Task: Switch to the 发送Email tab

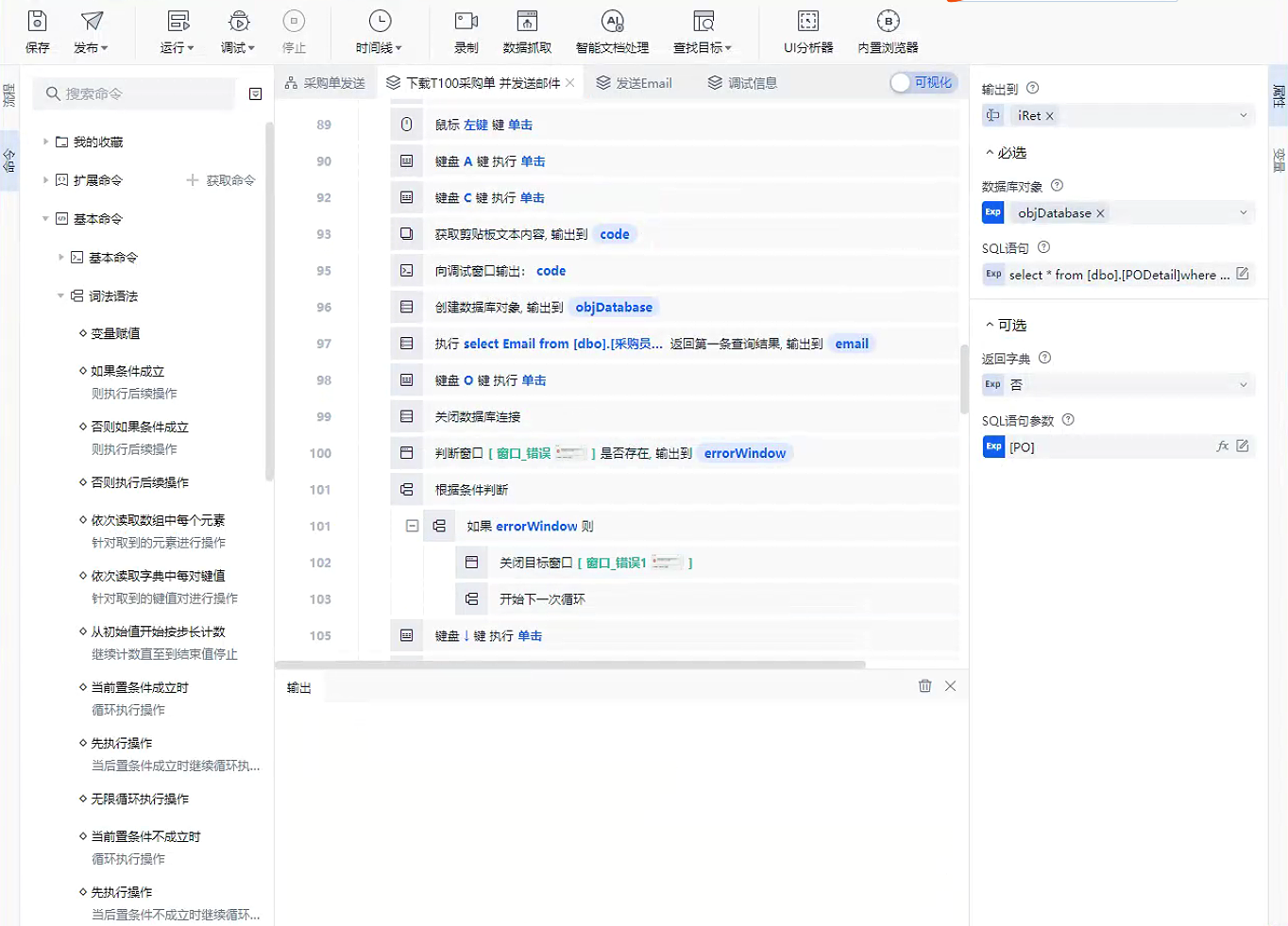Action: click(635, 83)
